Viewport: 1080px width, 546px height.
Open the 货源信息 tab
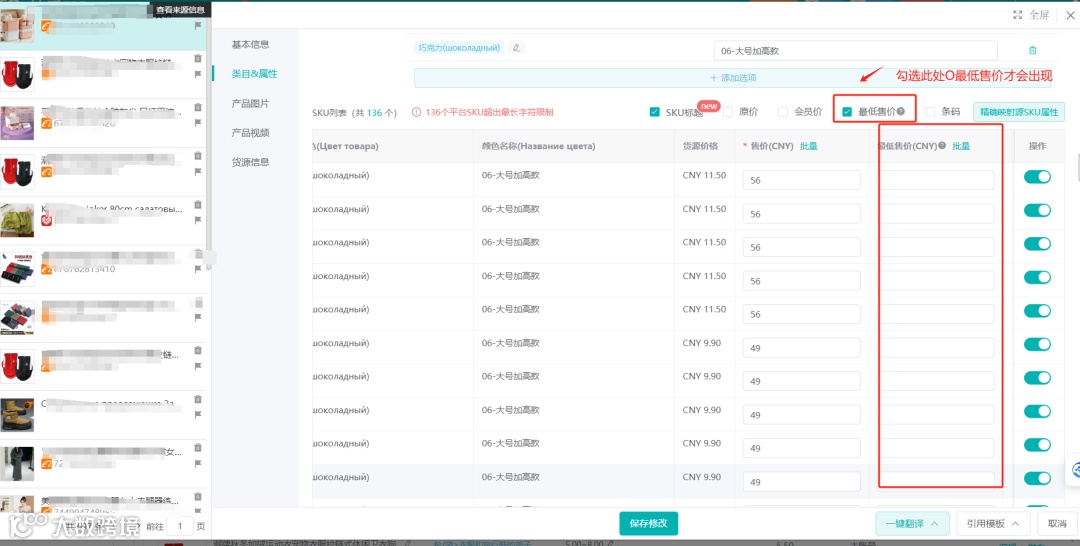tap(250, 162)
